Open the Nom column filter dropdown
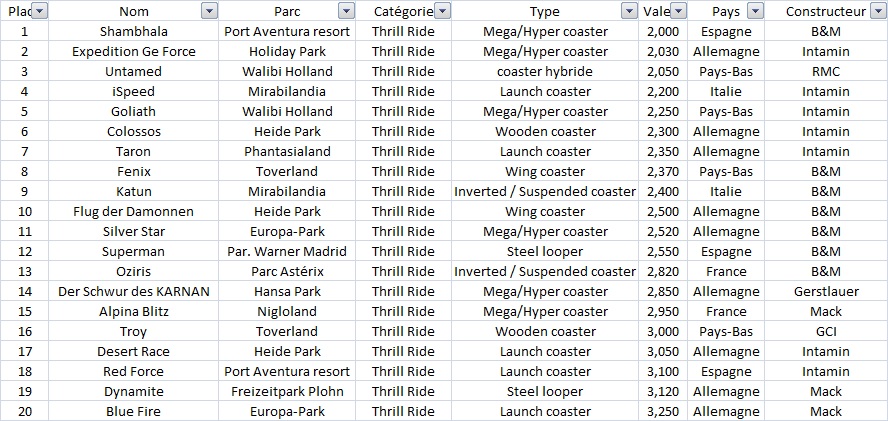Screen dimensions: 888x421 tap(210, 11)
